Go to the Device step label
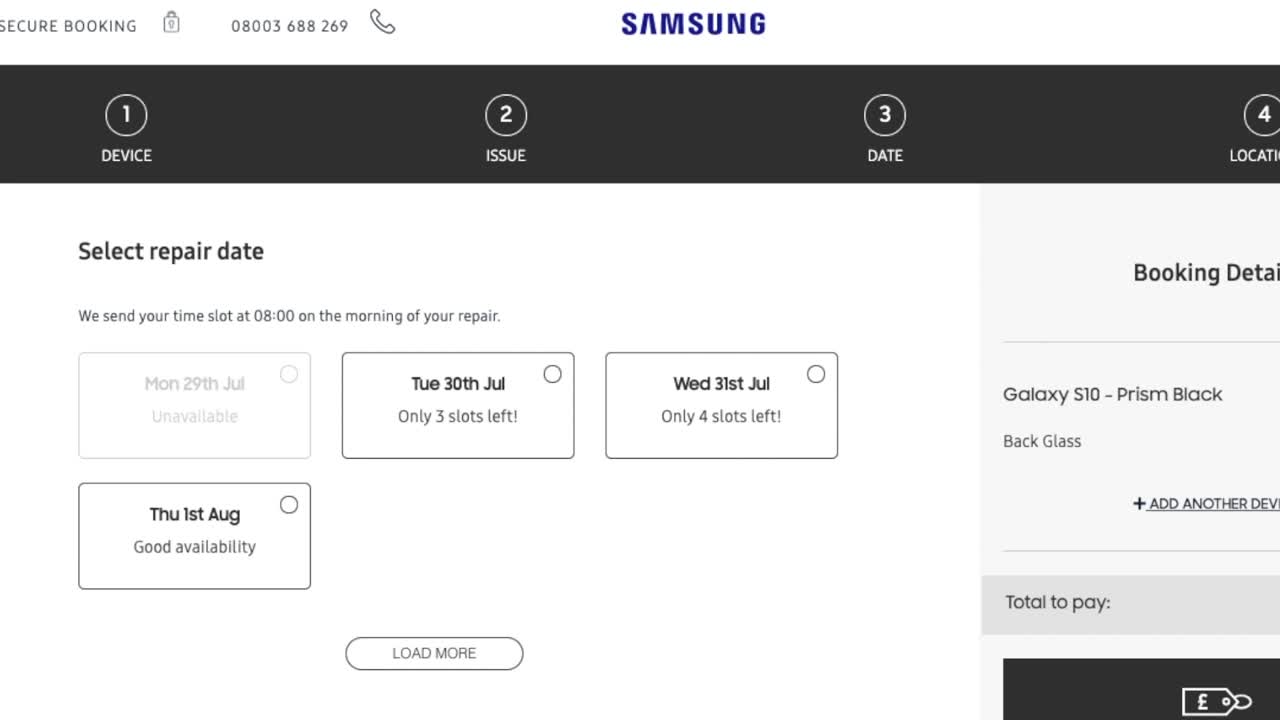The width and height of the screenshot is (1280, 720). [x=126, y=155]
